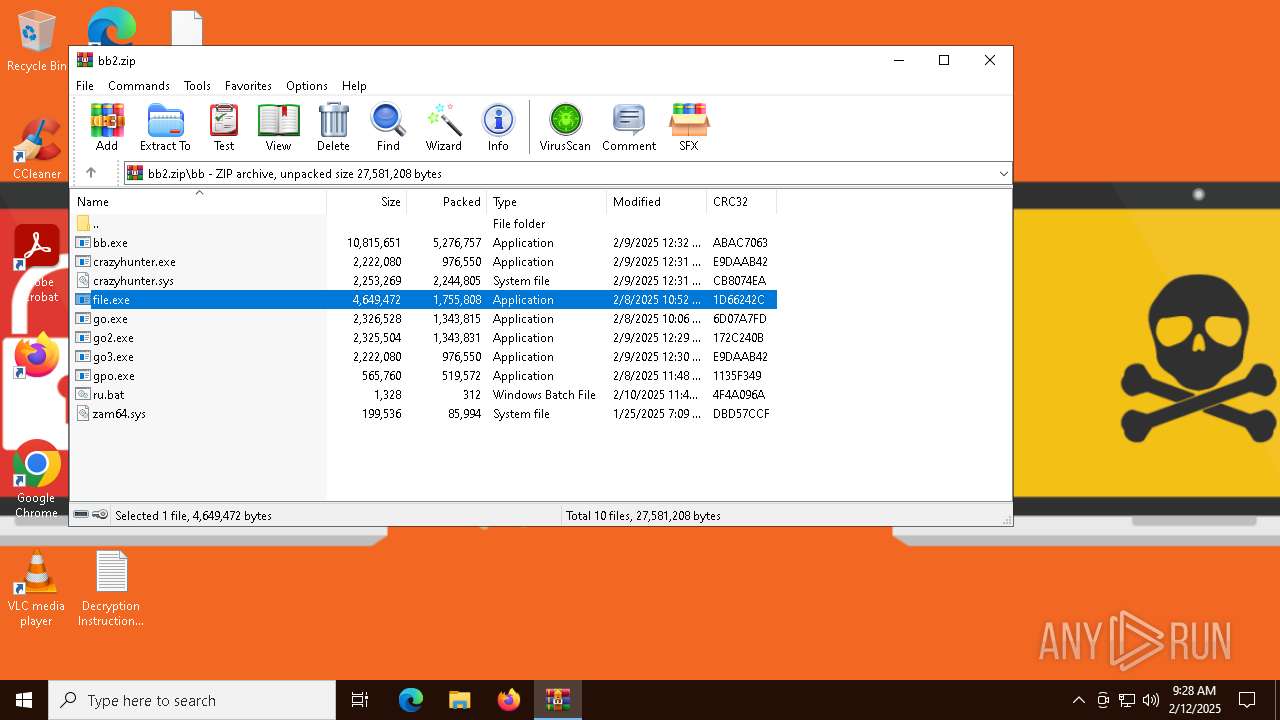Select crazyhunter.exe in the list
This screenshot has width=1280, height=720.
(x=424, y=262)
